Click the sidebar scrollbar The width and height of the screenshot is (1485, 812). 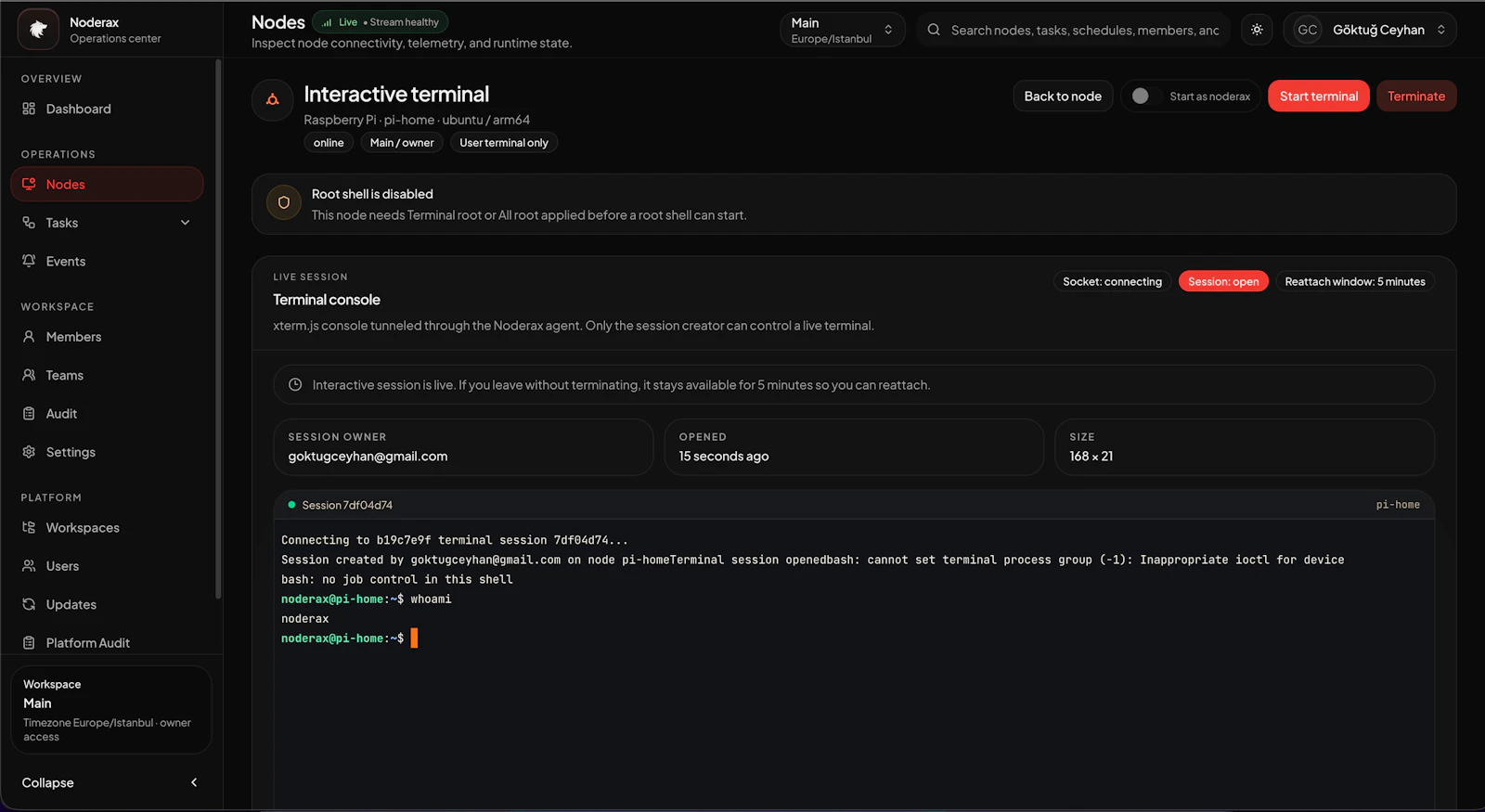218,329
